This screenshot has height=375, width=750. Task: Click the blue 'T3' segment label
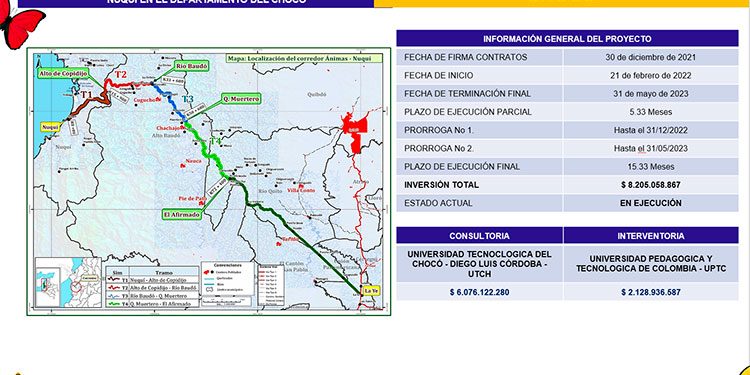pyautogui.click(x=189, y=99)
